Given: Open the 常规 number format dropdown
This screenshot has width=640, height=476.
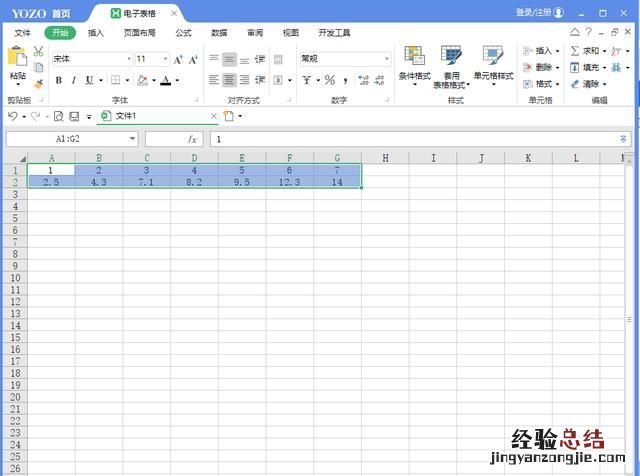Looking at the screenshot, I should click(387, 59).
